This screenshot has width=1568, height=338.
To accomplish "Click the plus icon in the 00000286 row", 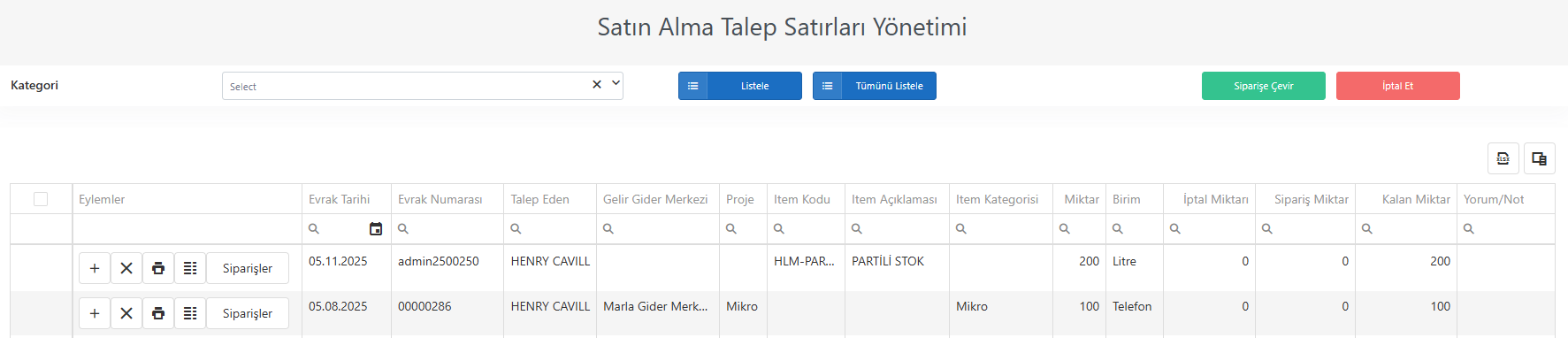I will click(x=95, y=313).
